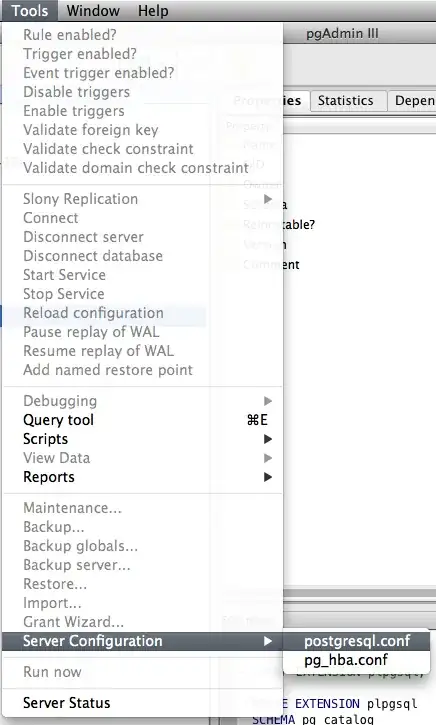Select Server Status menu item
Viewport: 436px width, 725px height.
tap(142, 703)
